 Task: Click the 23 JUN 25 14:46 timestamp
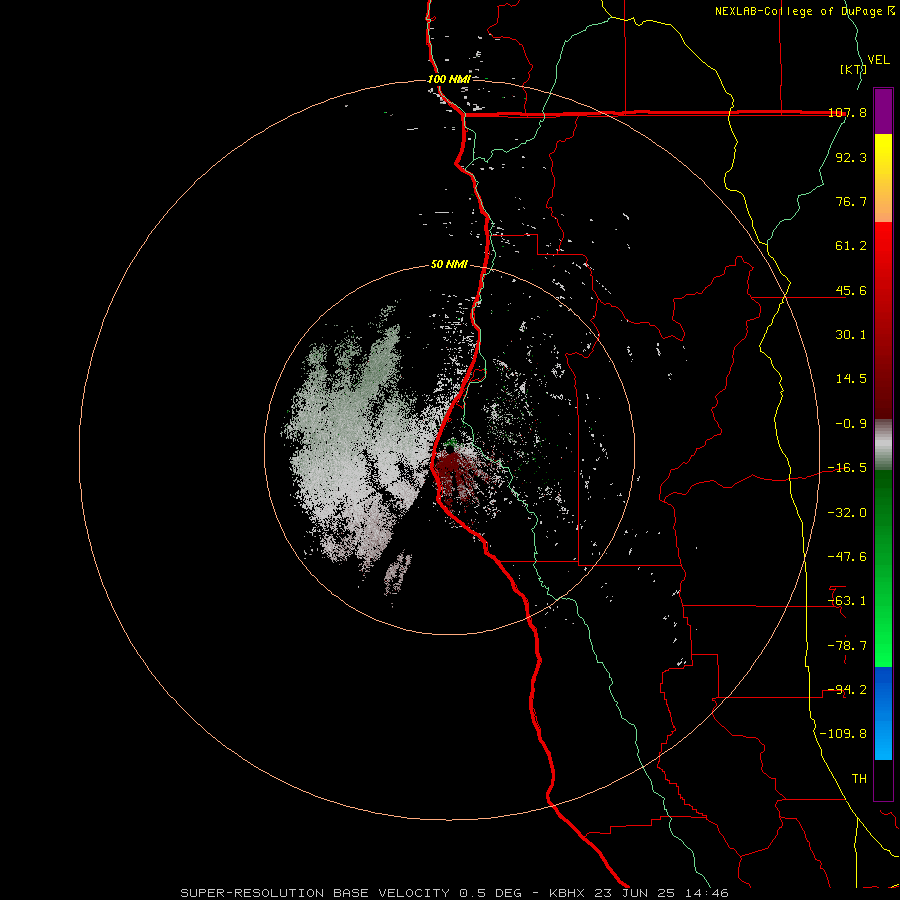pyautogui.click(x=660, y=893)
